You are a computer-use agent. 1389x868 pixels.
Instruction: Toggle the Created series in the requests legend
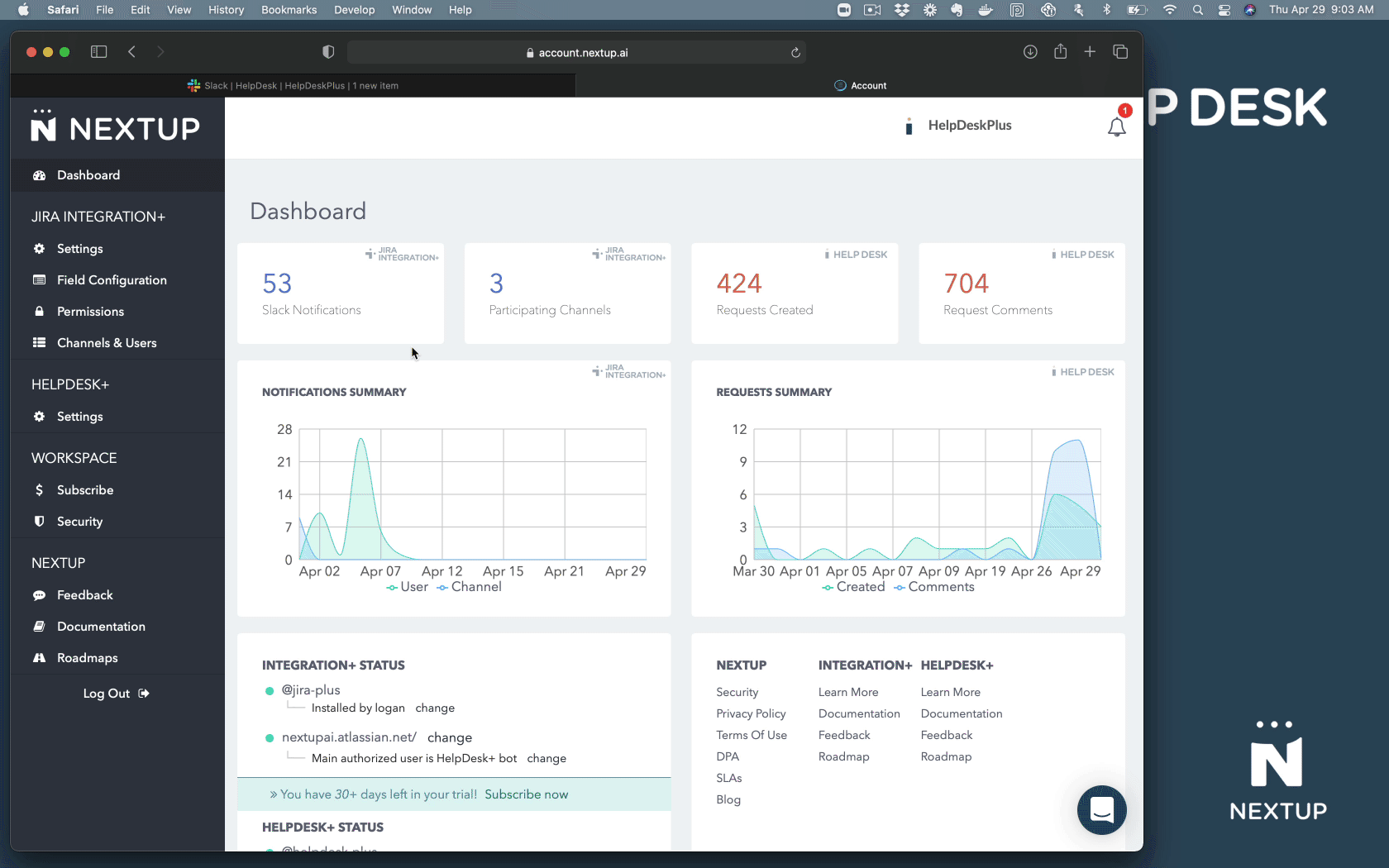pos(854,587)
